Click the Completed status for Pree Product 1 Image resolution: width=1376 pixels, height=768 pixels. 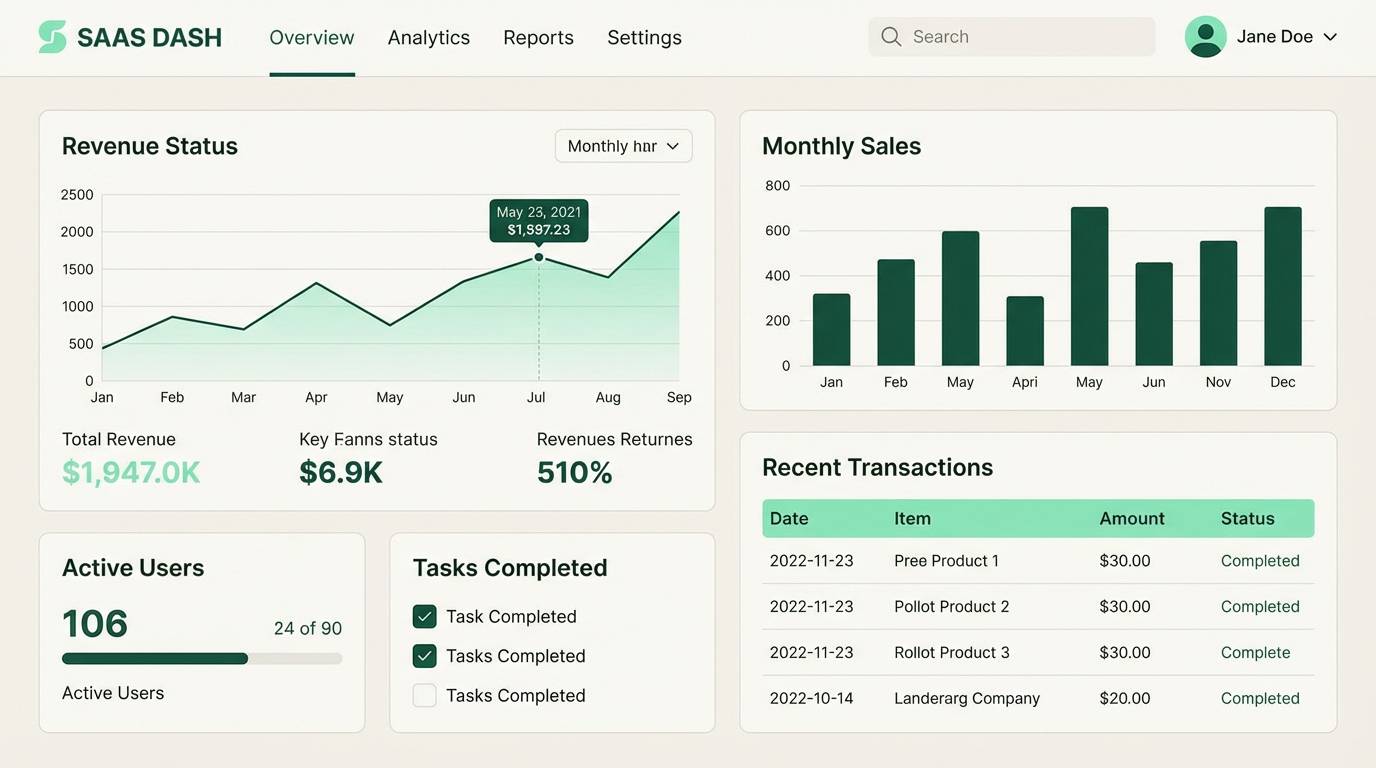[1259, 560]
